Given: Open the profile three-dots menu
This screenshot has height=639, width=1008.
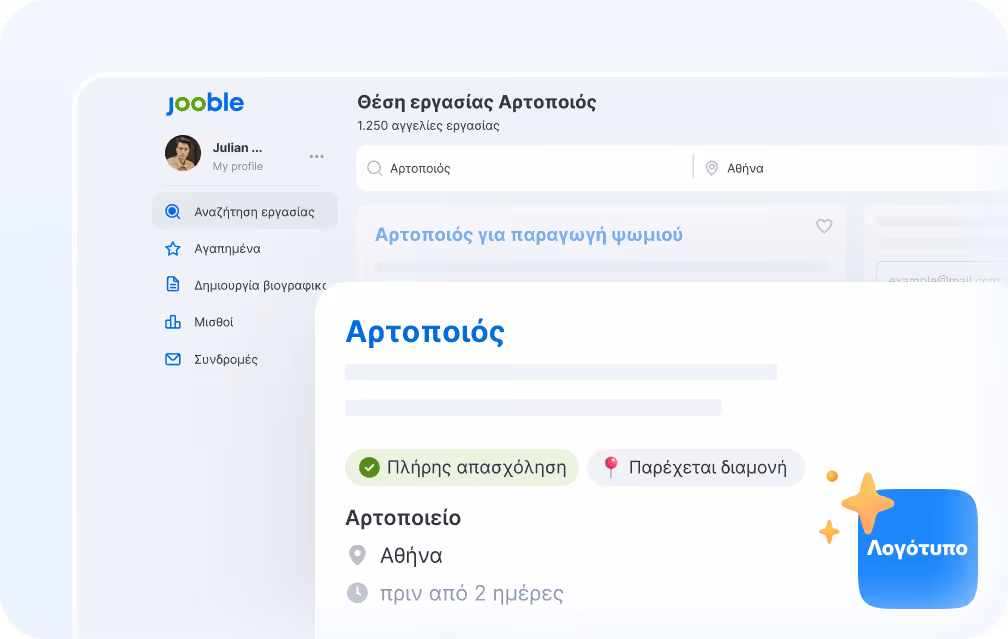Looking at the screenshot, I should point(316,157).
